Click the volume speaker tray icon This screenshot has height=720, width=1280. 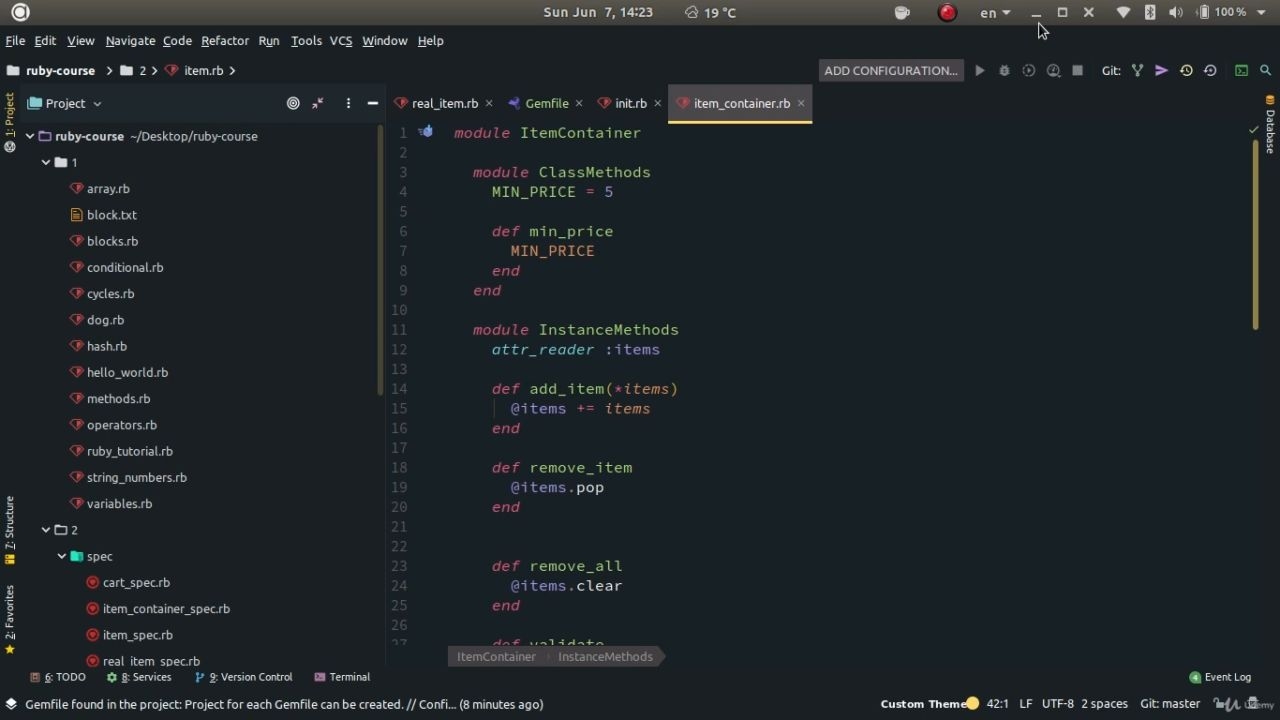pyautogui.click(x=1176, y=12)
